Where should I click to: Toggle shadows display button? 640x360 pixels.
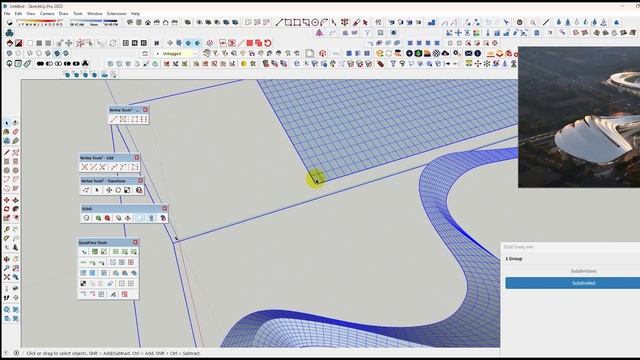tap(9, 22)
